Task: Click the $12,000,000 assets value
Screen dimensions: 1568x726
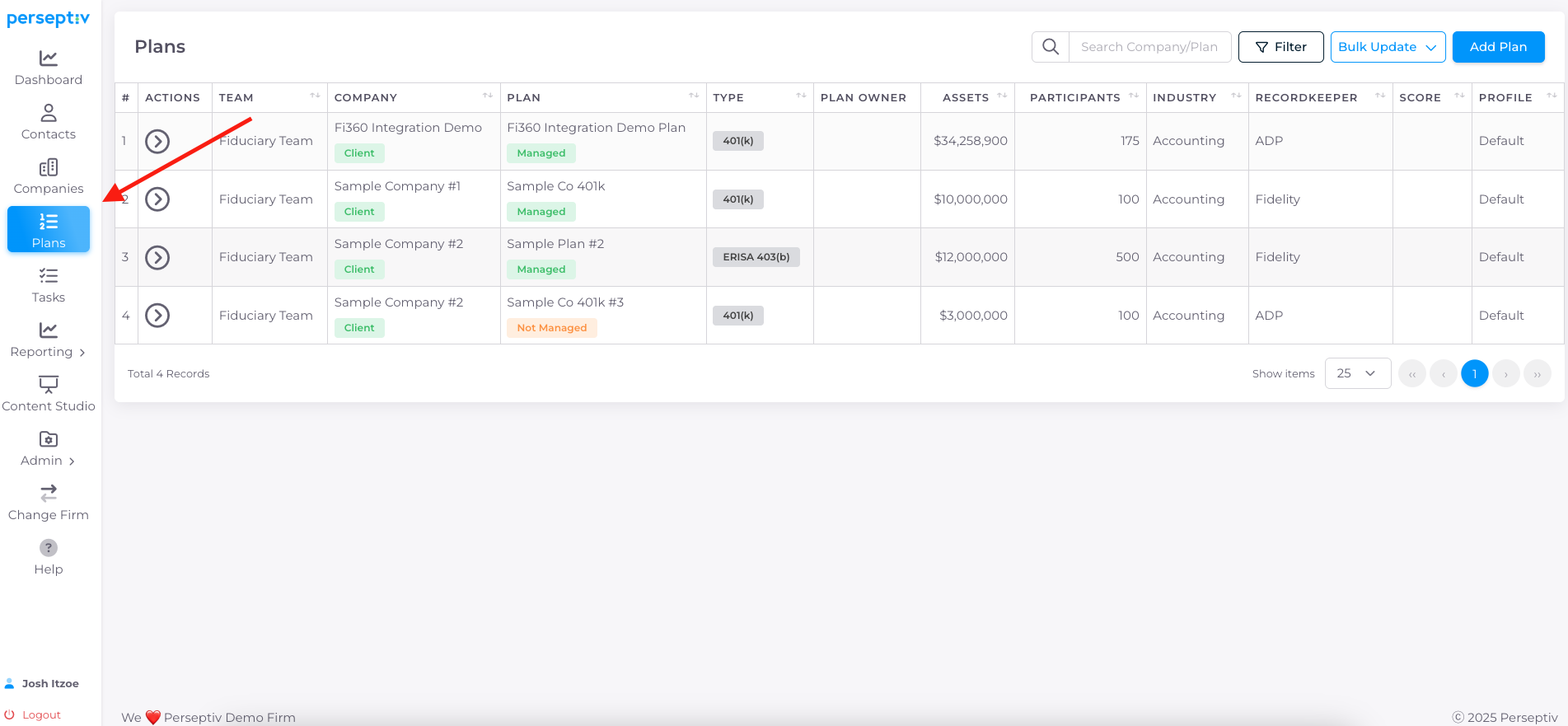Action: point(971,257)
